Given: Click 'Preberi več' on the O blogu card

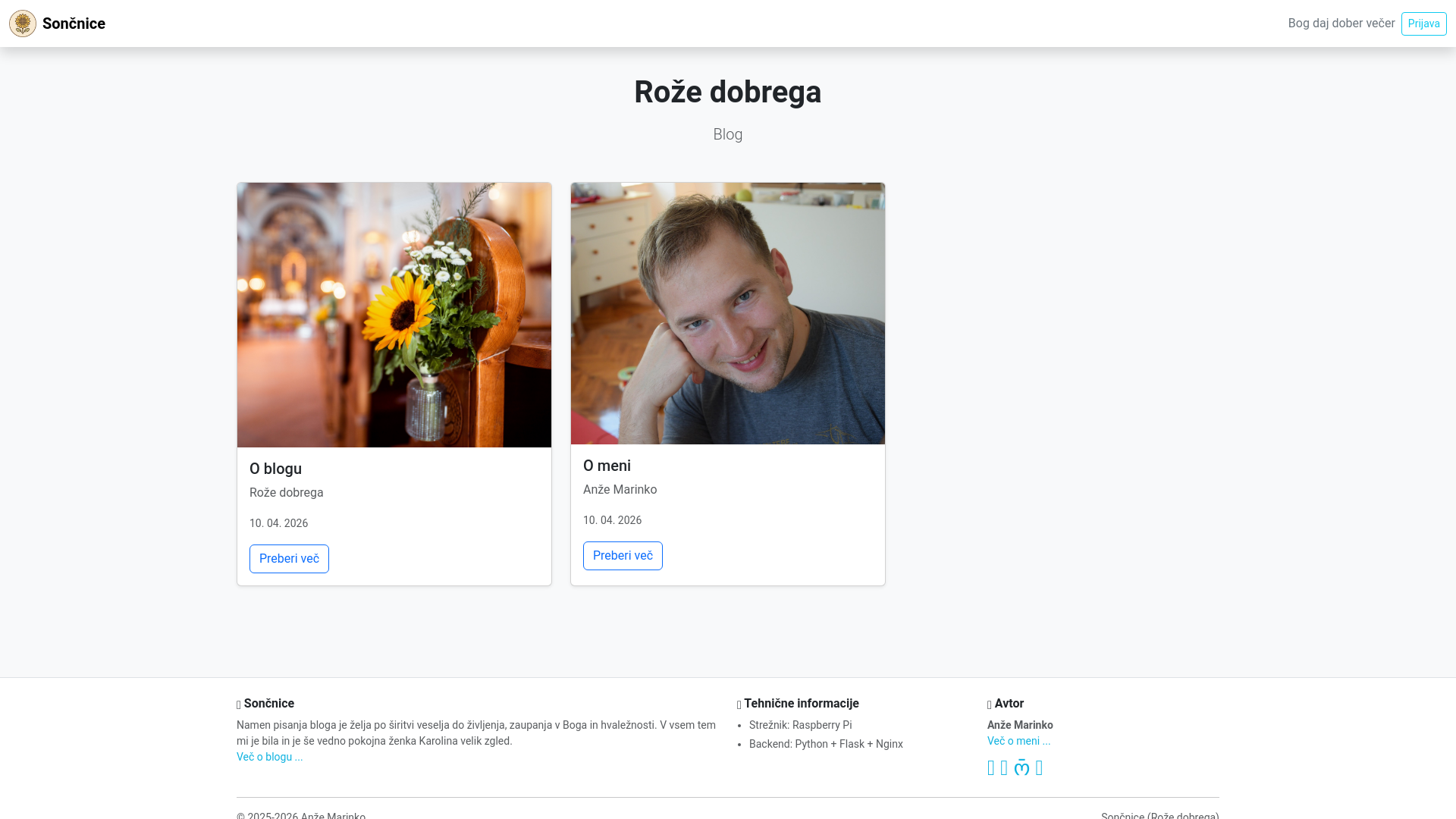Looking at the screenshot, I should pyautogui.click(x=289, y=559).
